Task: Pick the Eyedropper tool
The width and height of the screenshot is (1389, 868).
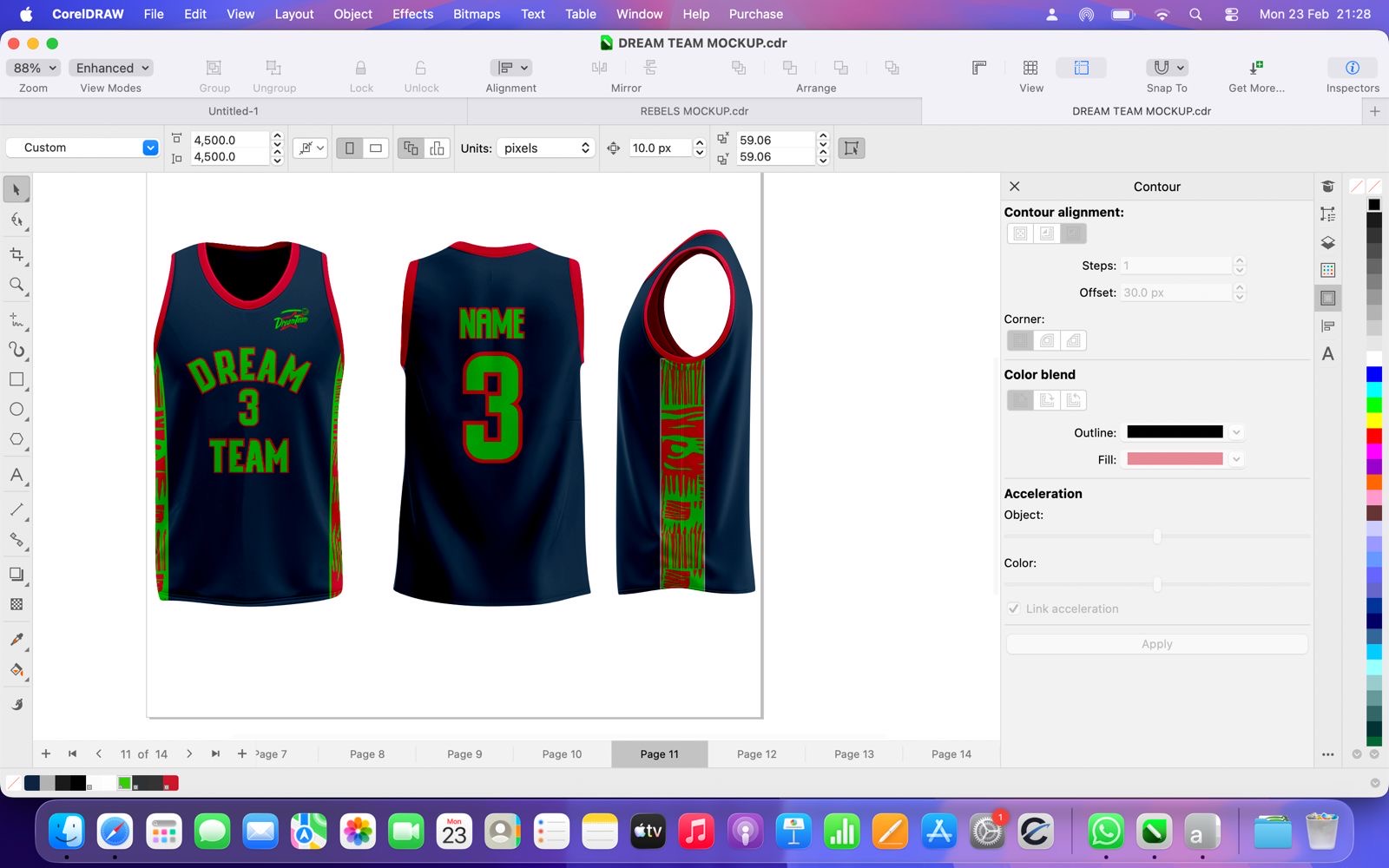Action: pos(16,640)
